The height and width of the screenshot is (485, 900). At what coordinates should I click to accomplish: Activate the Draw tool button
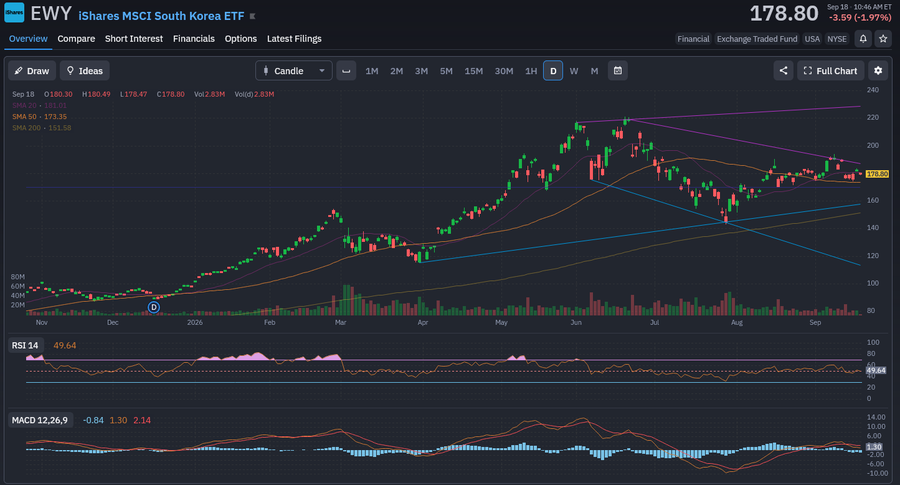pos(32,71)
